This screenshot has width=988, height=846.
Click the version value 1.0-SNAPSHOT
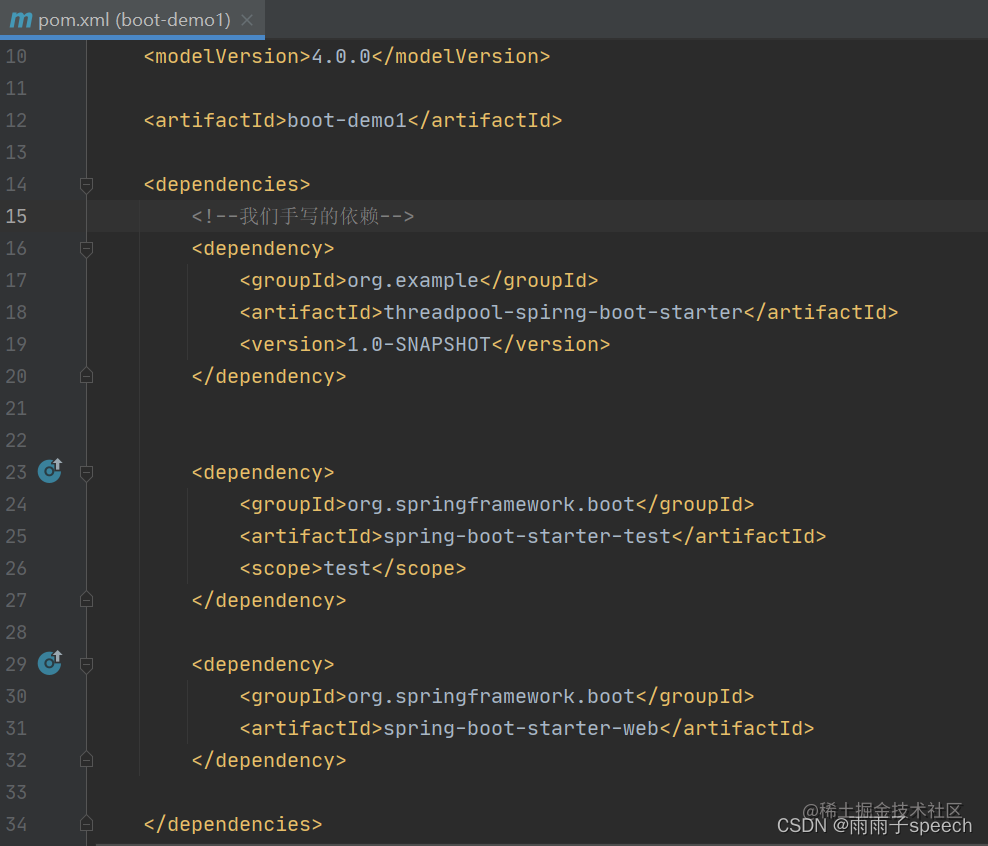click(x=419, y=345)
